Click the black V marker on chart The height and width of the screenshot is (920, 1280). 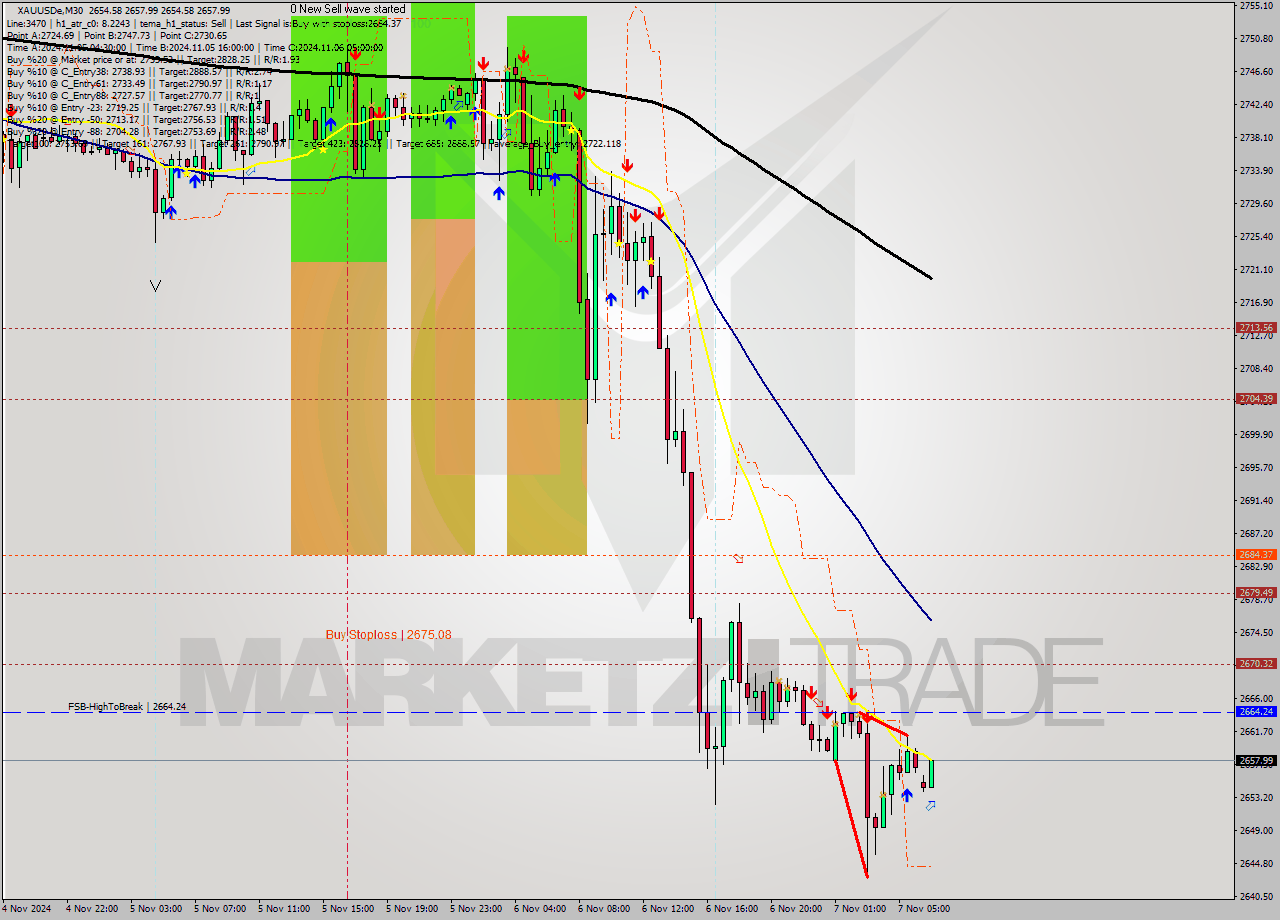coord(155,286)
